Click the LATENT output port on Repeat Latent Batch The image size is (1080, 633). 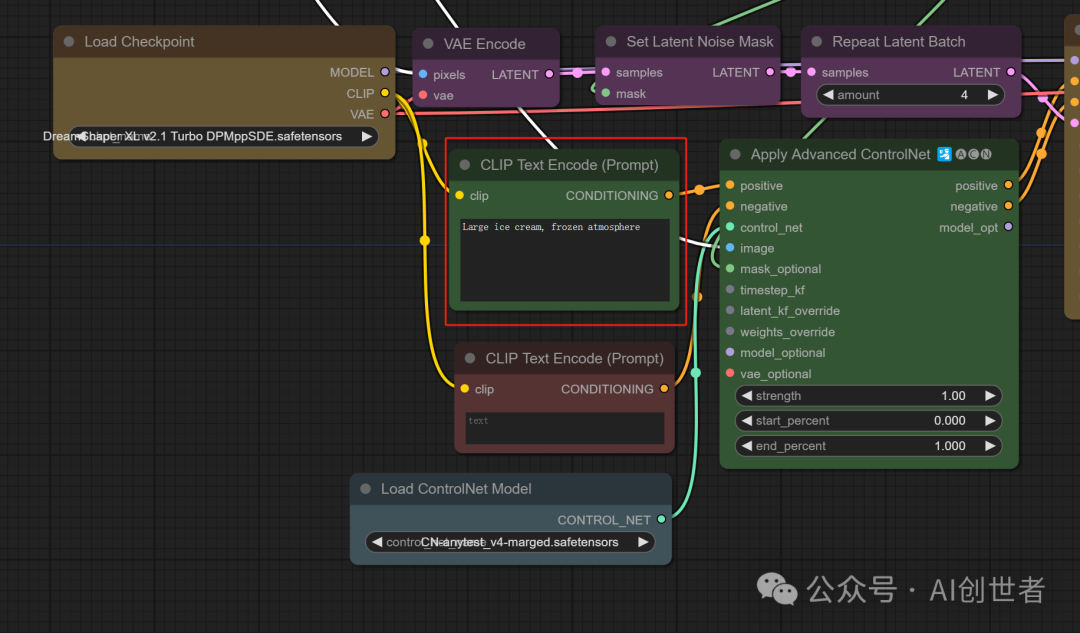[1011, 72]
